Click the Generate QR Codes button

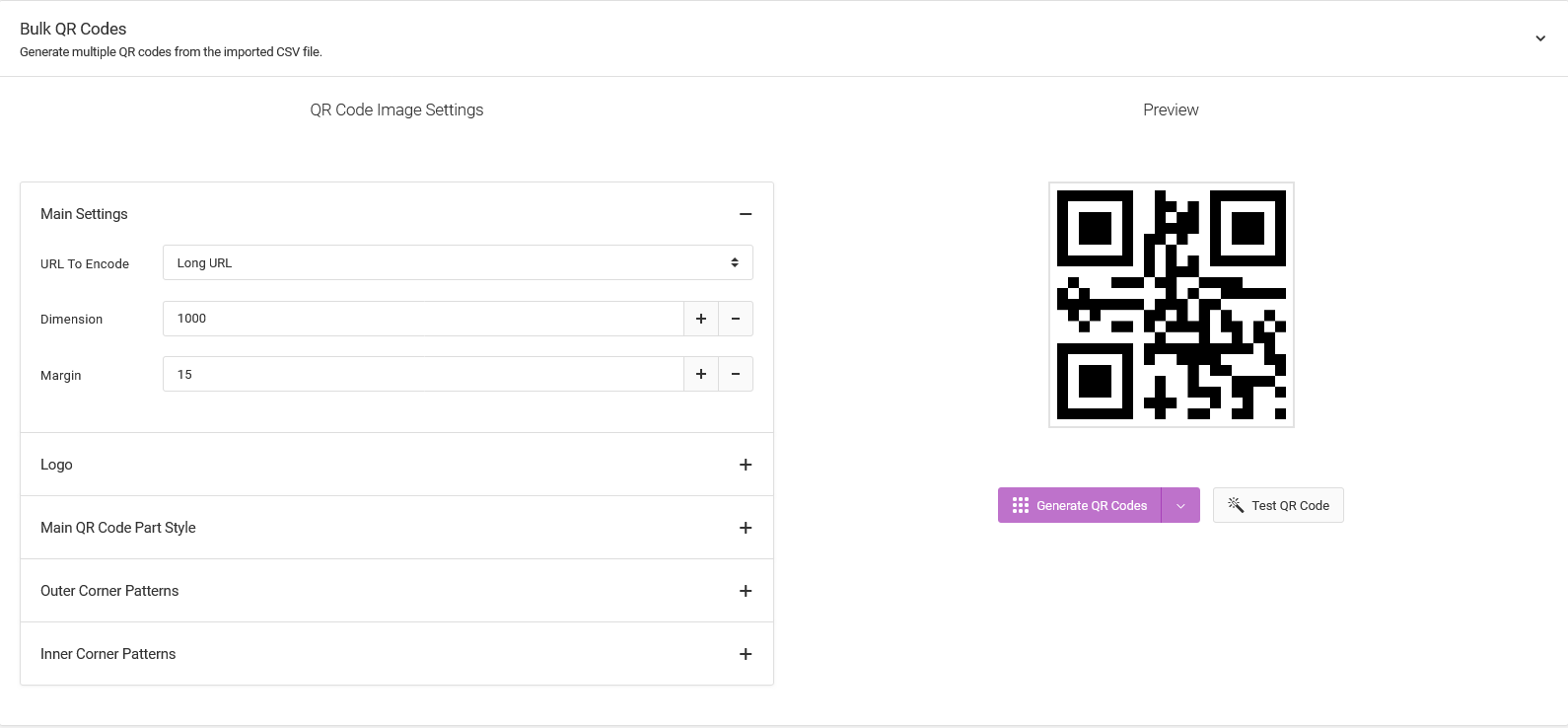(x=1080, y=505)
